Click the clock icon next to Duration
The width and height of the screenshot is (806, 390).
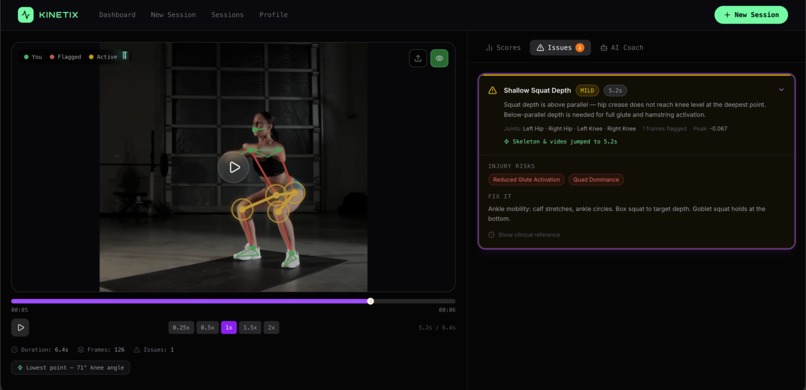[x=14, y=349]
